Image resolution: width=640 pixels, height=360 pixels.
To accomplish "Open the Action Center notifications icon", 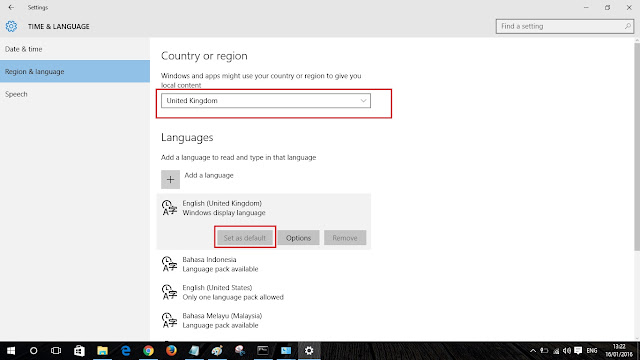I will point(578,351).
